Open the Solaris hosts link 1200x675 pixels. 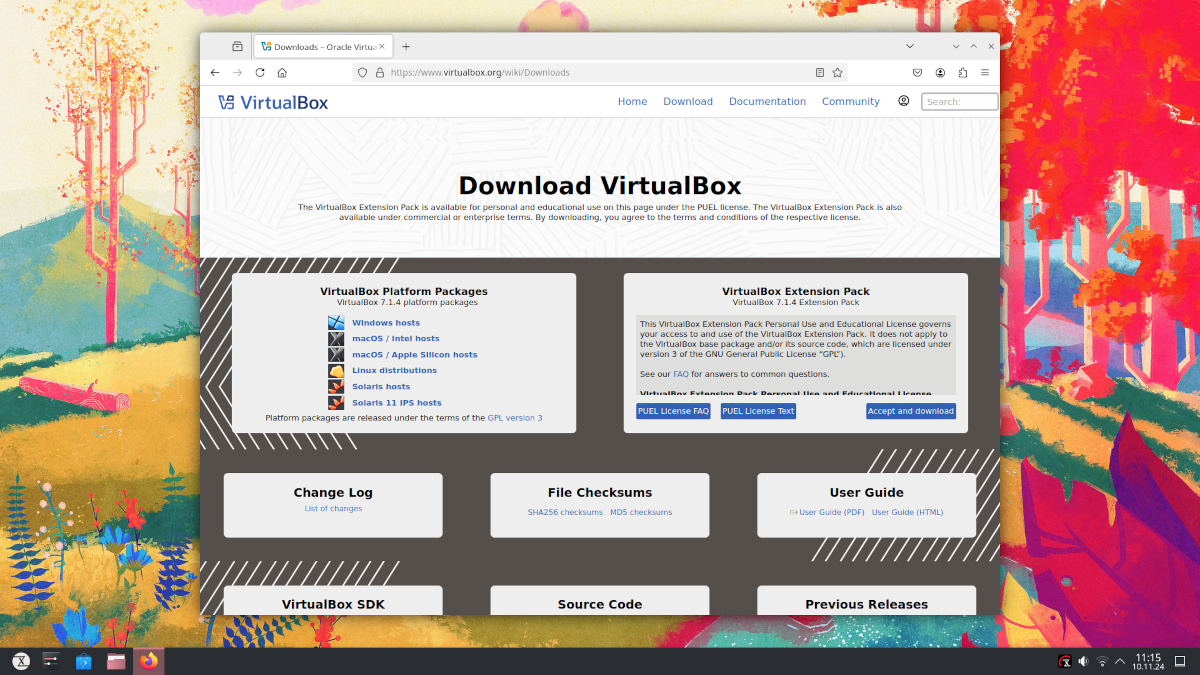pyautogui.click(x=381, y=387)
